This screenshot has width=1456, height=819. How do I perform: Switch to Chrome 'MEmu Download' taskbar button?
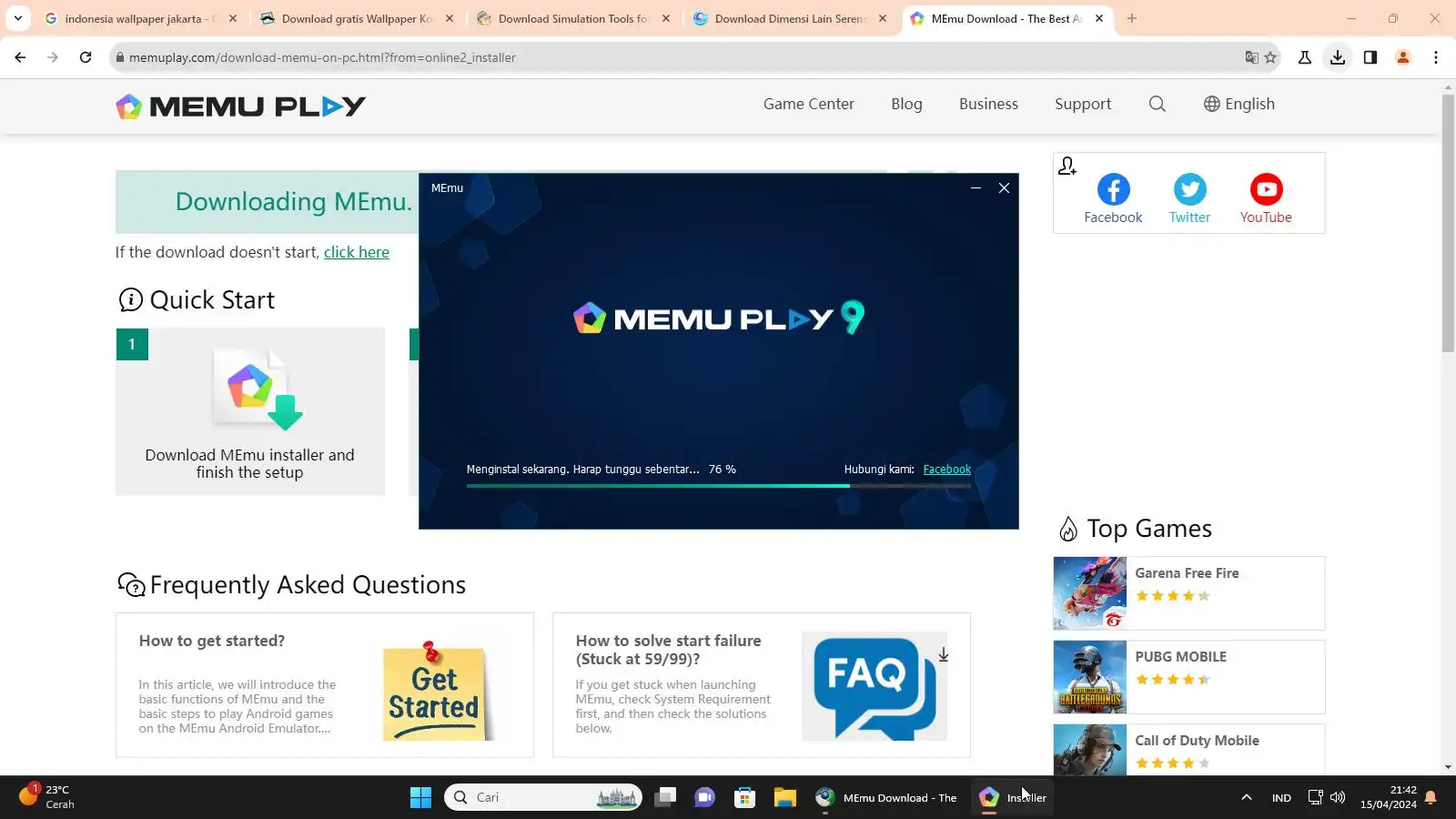(x=886, y=798)
